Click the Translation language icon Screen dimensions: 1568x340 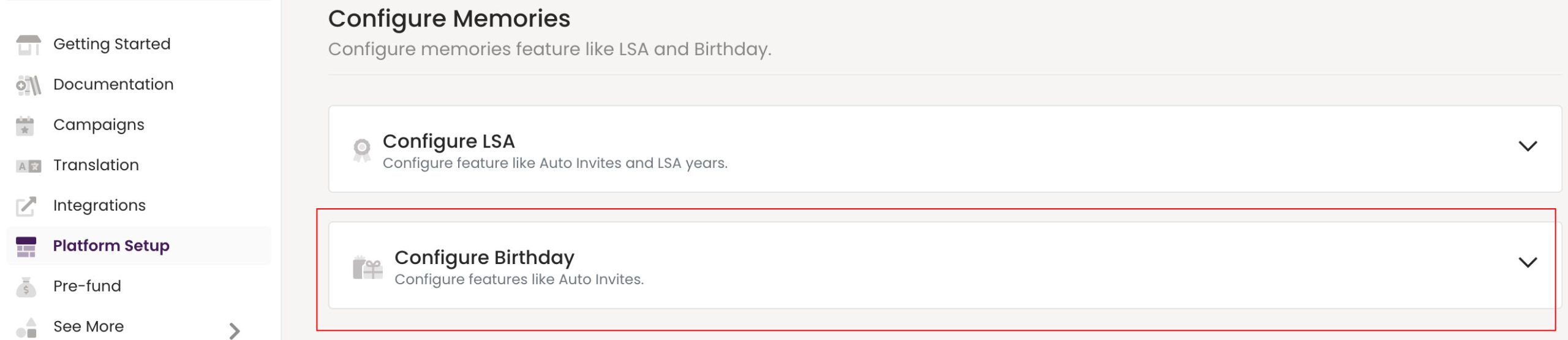pyautogui.click(x=28, y=166)
